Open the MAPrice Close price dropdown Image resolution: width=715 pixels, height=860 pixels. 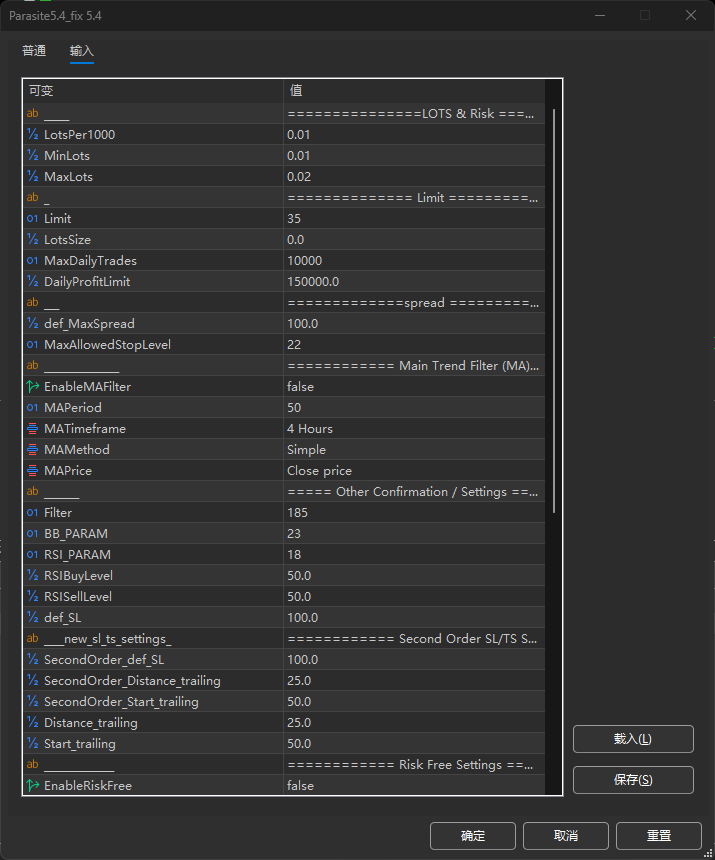[x=413, y=471]
